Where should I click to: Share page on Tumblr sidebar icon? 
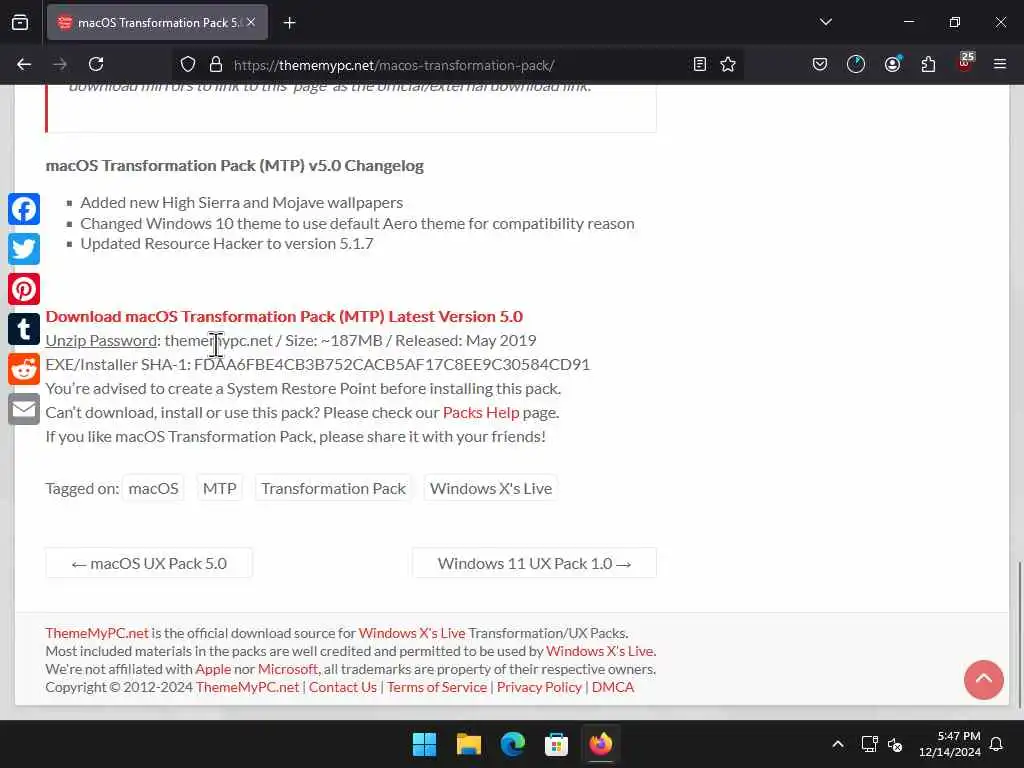[x=24, y=329]
